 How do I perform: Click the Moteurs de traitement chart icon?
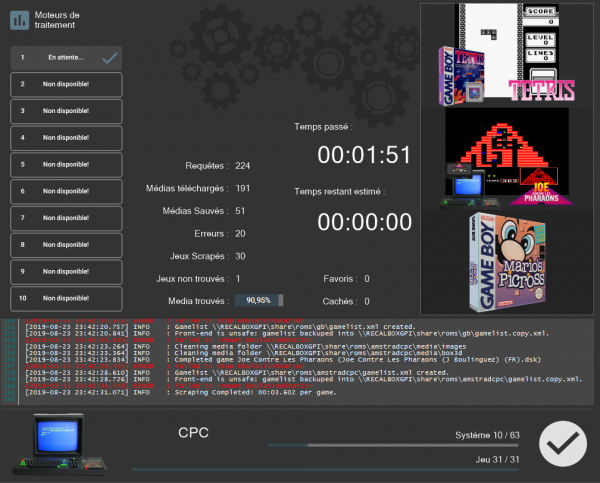pos(20,20)
